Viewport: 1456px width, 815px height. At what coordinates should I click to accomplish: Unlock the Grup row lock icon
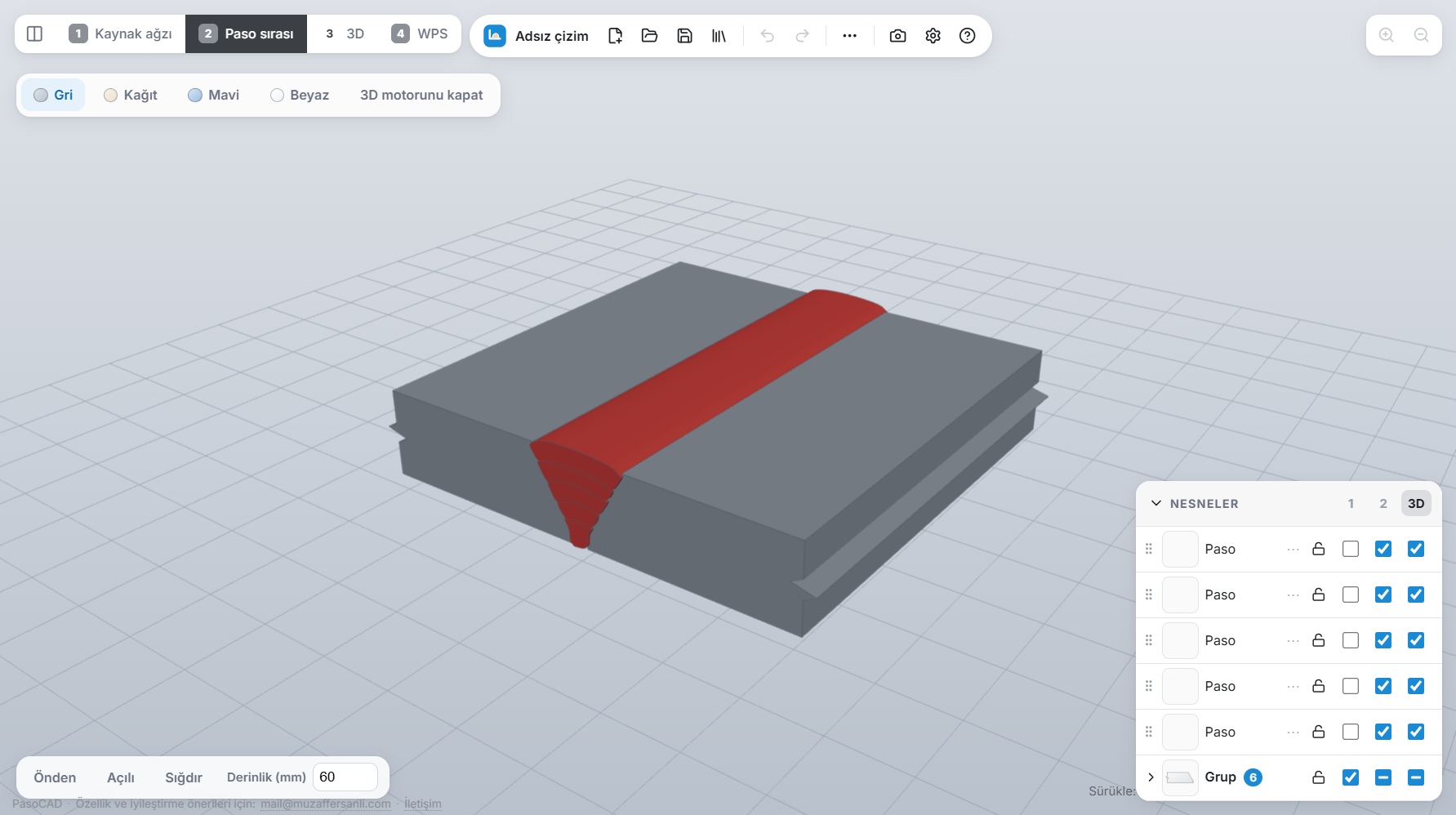1319,777
